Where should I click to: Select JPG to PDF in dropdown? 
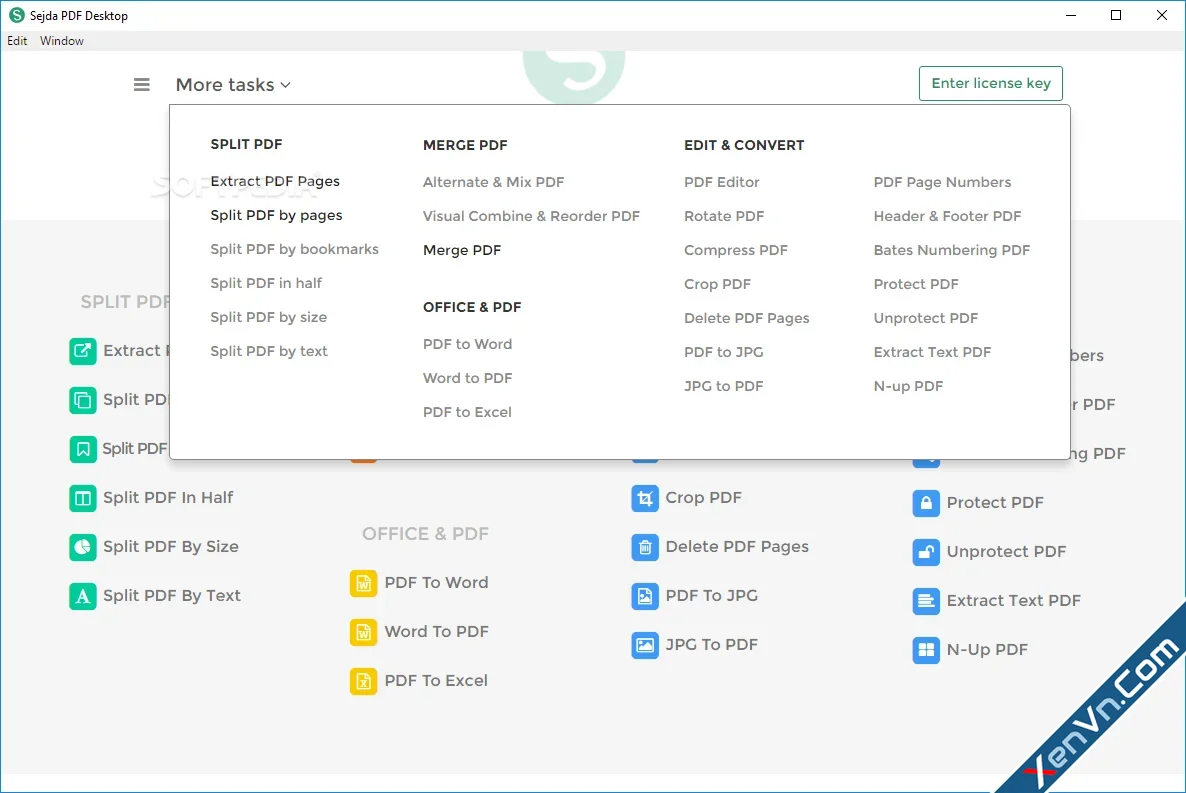point(723,387)
